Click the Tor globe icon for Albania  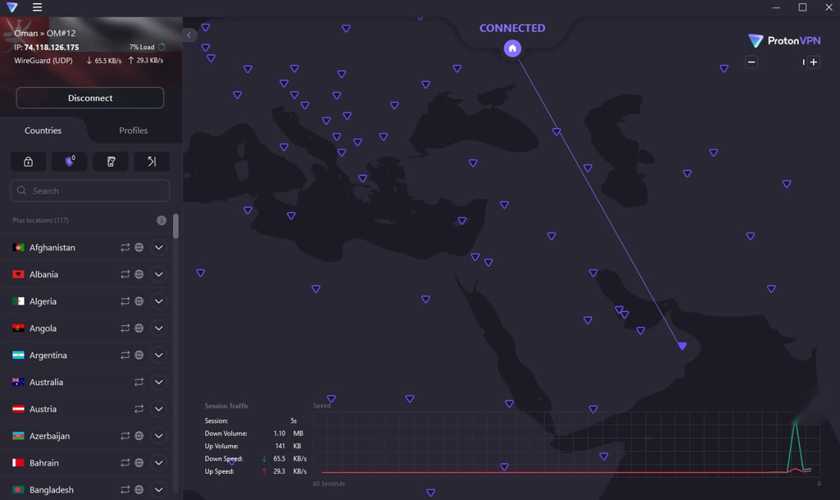tap(139, 274)
